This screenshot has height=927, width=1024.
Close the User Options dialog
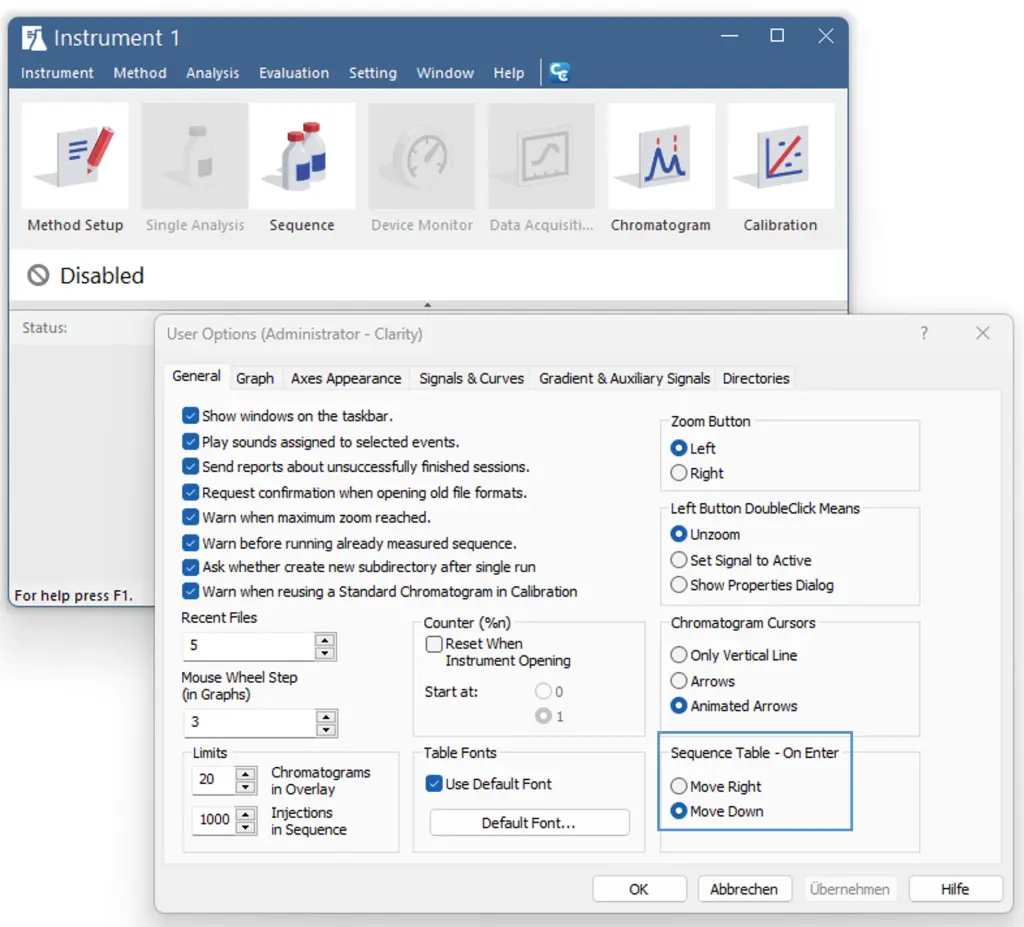coord(982,333)
